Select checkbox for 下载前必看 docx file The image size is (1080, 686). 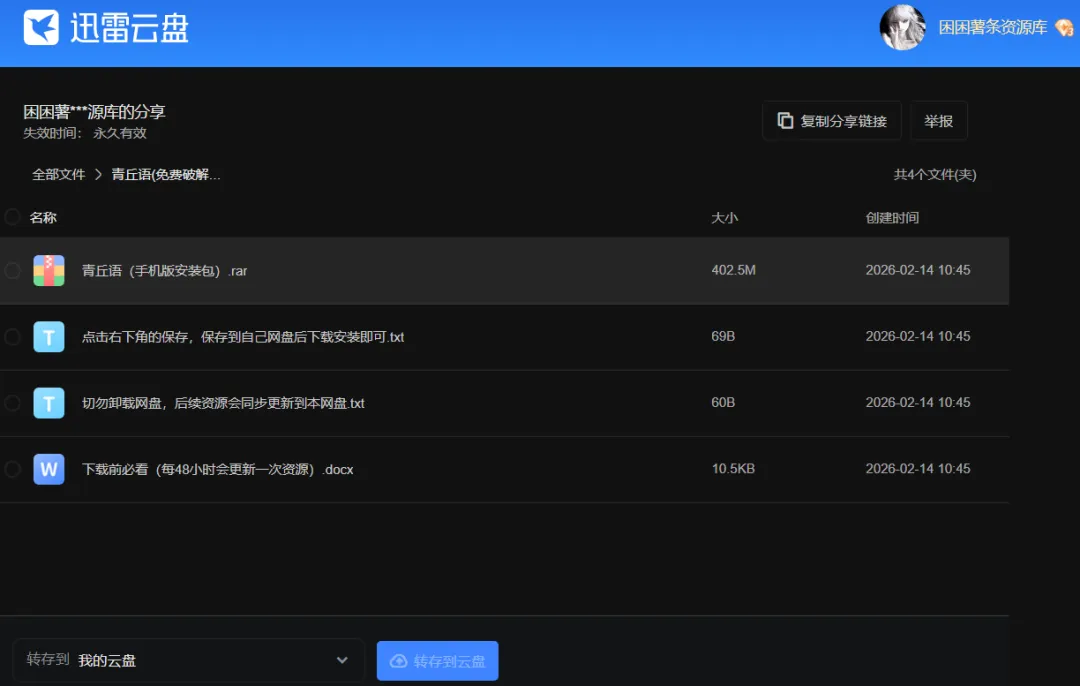[12, 468]
